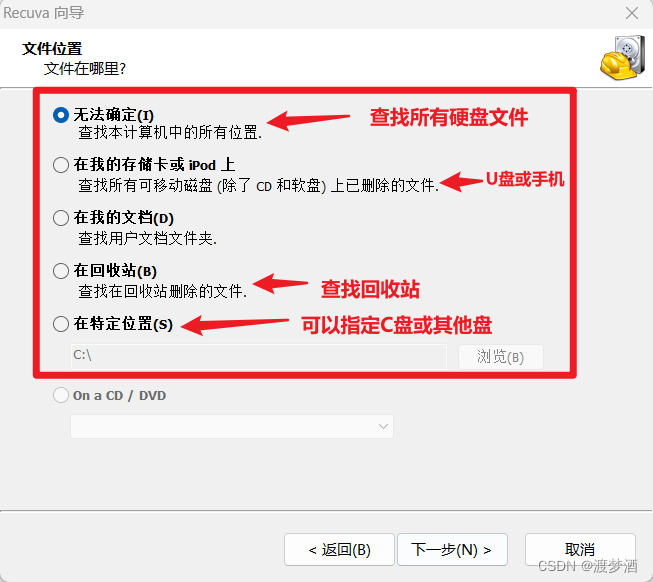The image size is (653, 582).
Task: Select the 无法确定(I) radio option
Action: click(x=61, y=115)
